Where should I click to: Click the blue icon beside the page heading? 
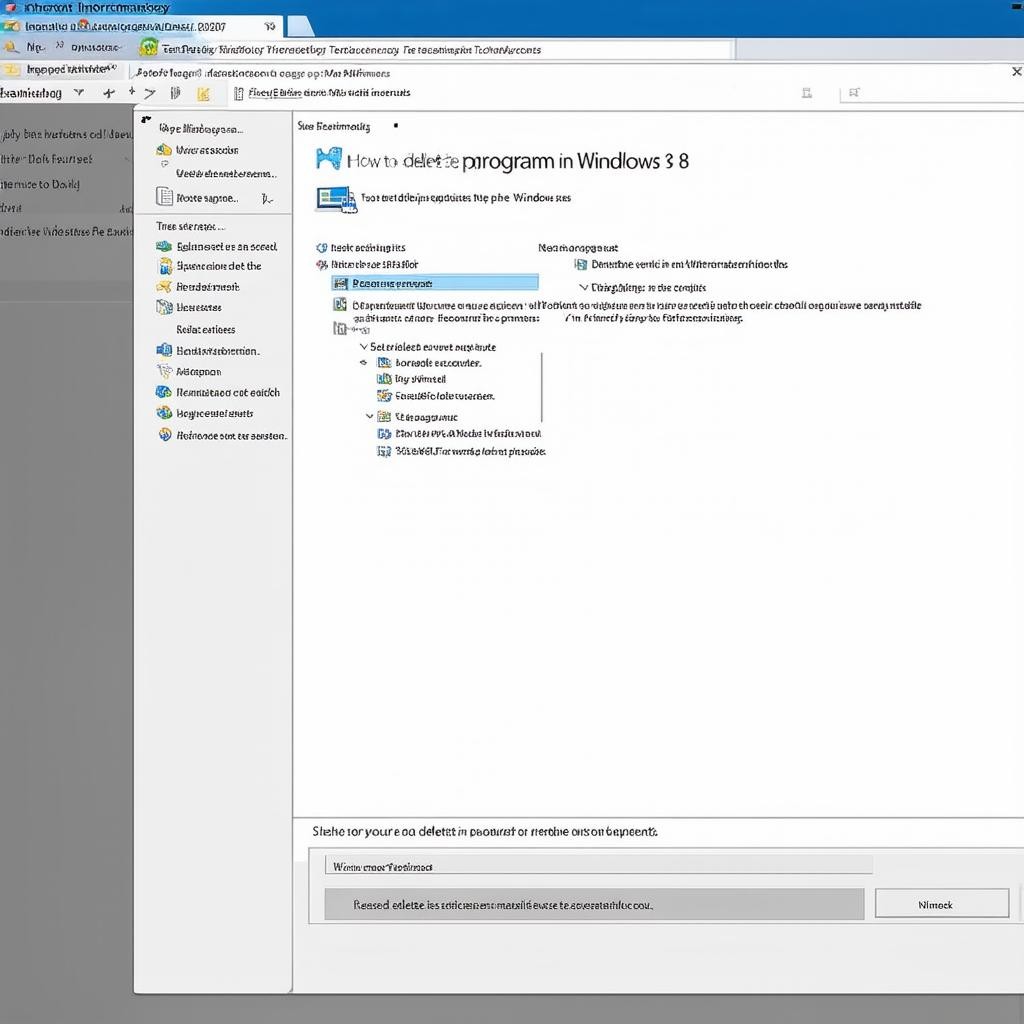328,160
